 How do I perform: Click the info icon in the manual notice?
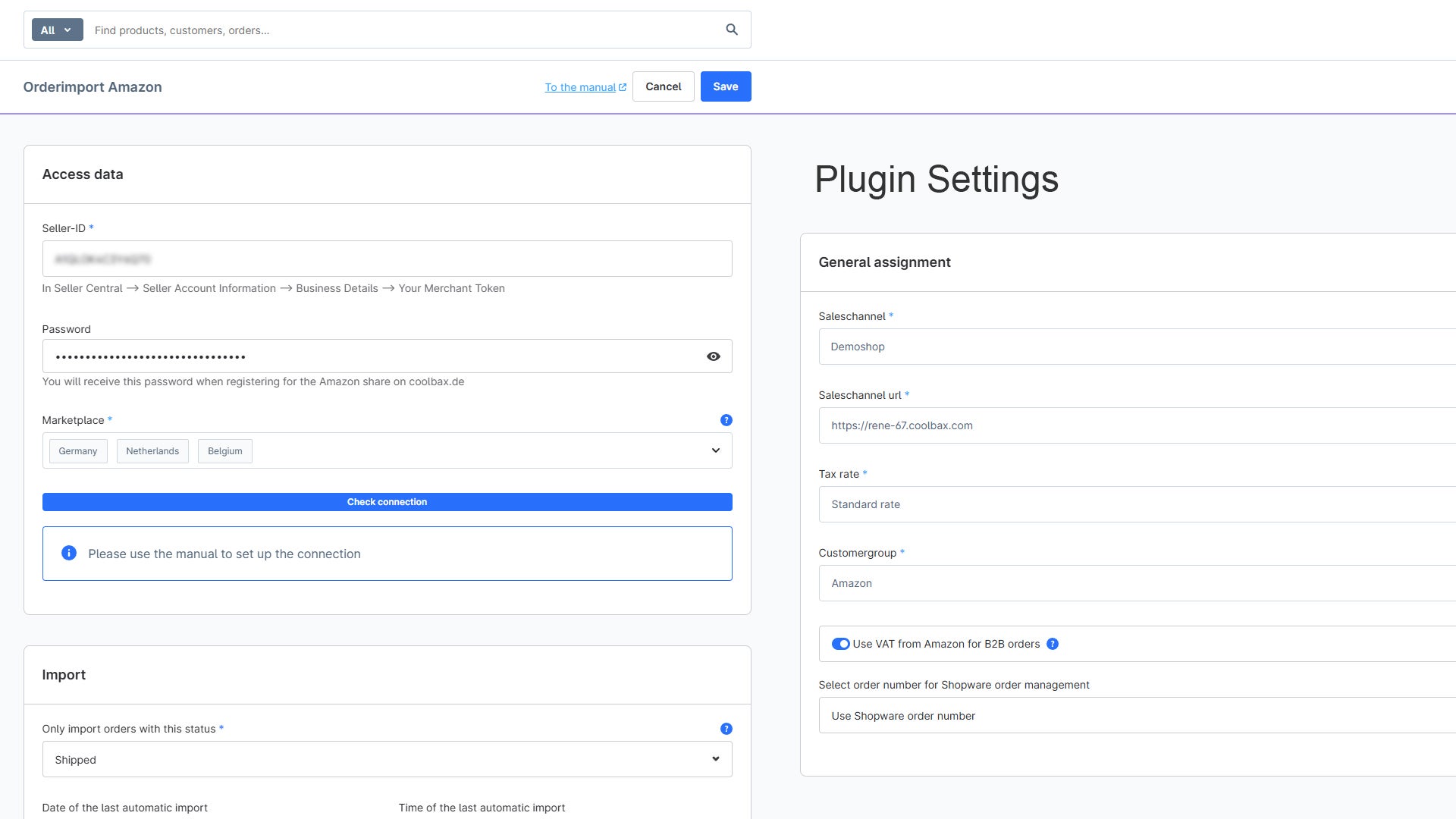tap(69, 553)
